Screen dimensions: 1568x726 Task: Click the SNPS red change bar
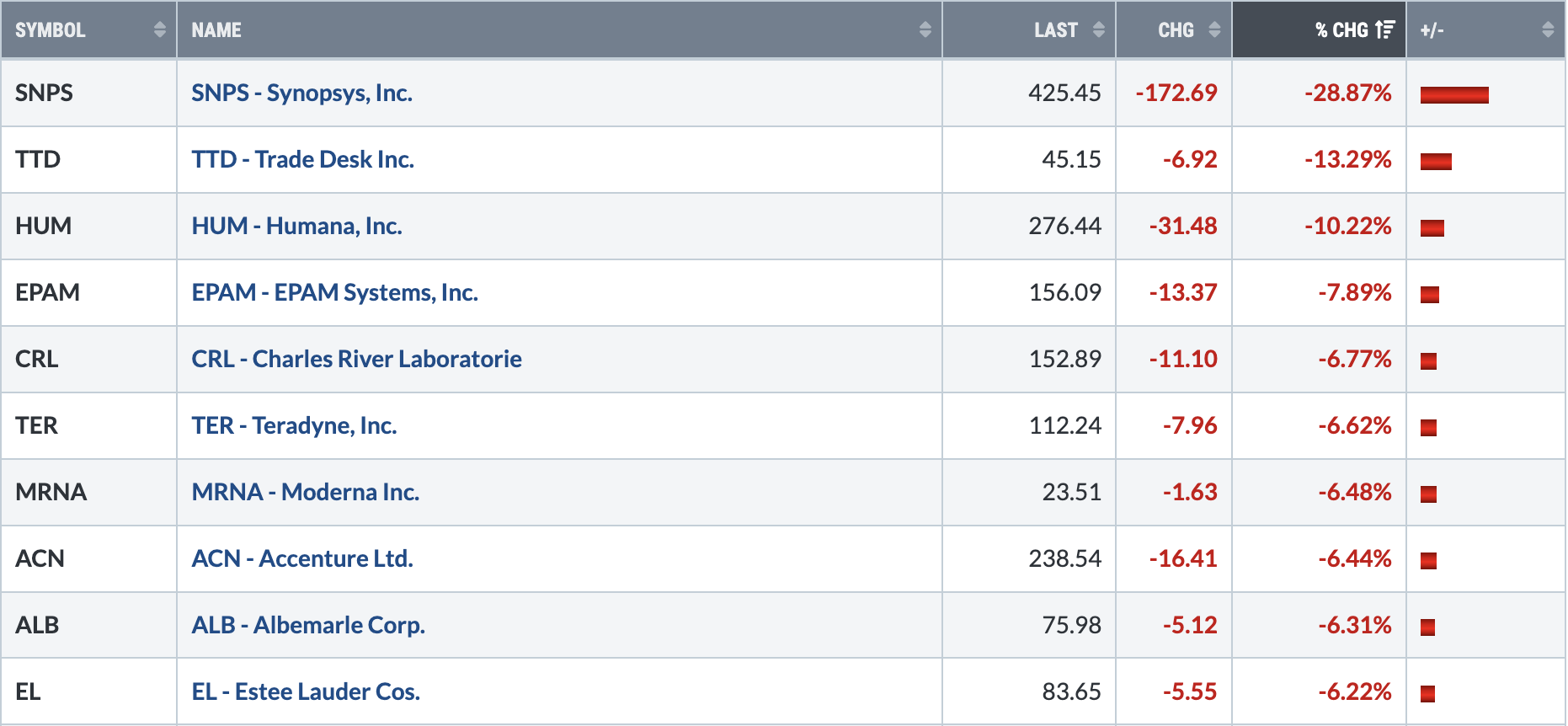click(x=1454, y=95)
